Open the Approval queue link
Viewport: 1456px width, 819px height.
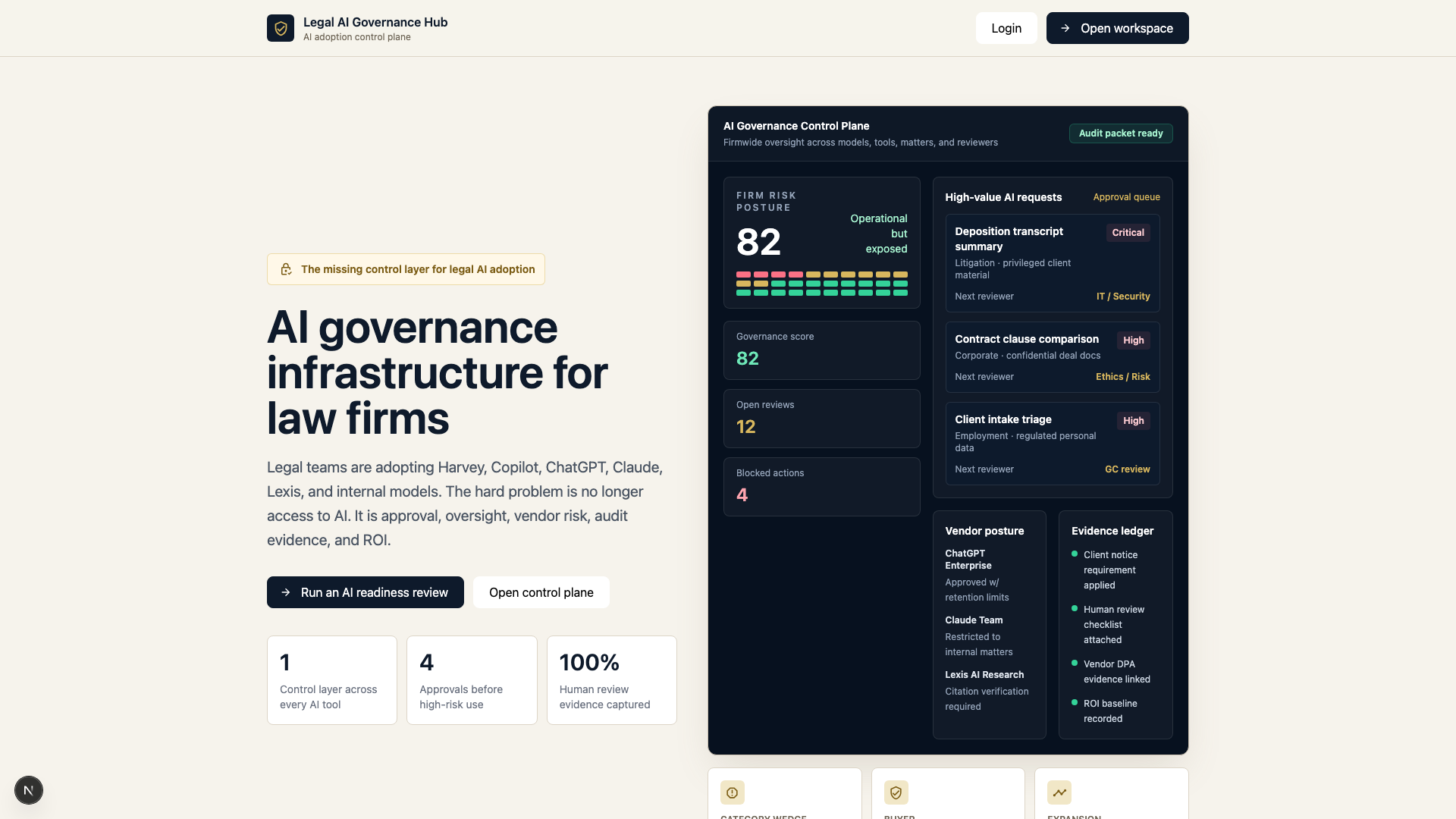point(1126,197)
